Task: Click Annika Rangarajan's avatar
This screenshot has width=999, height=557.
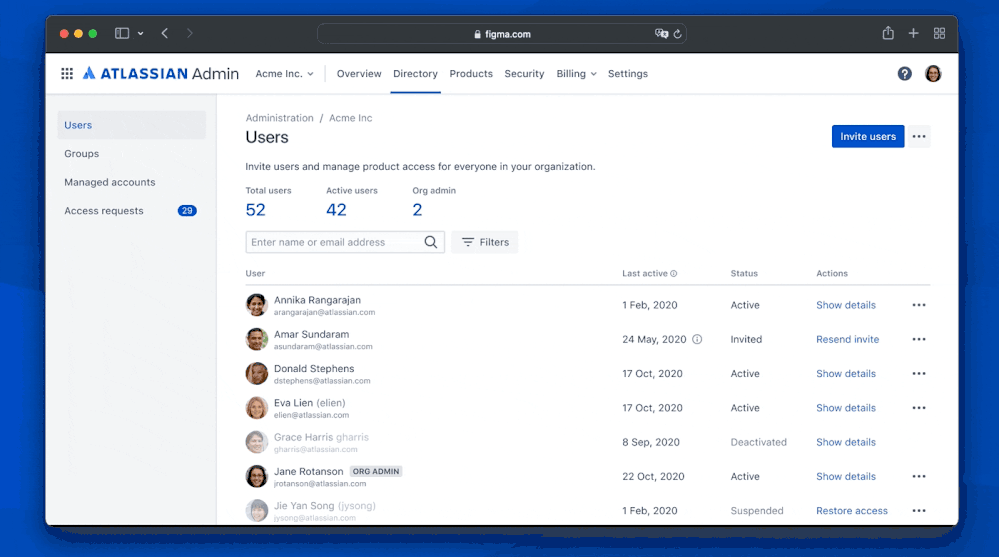Action: [257, 305]
